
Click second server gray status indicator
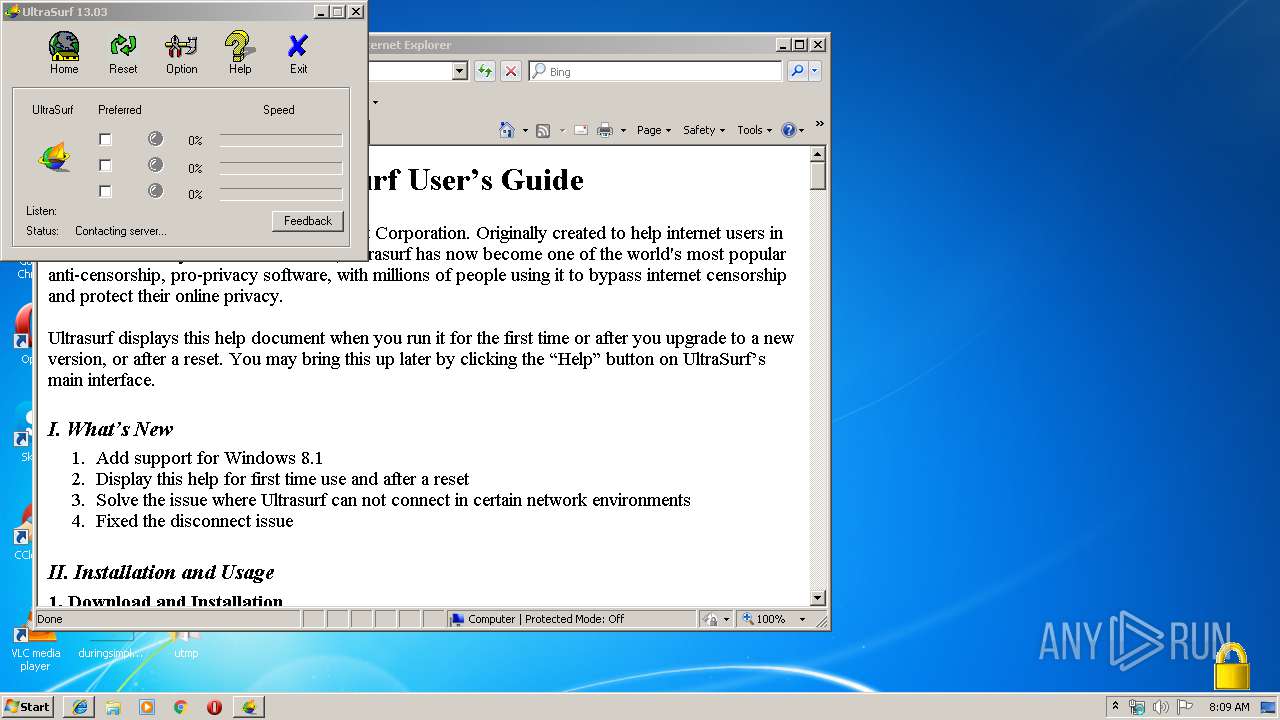point(155,165)
